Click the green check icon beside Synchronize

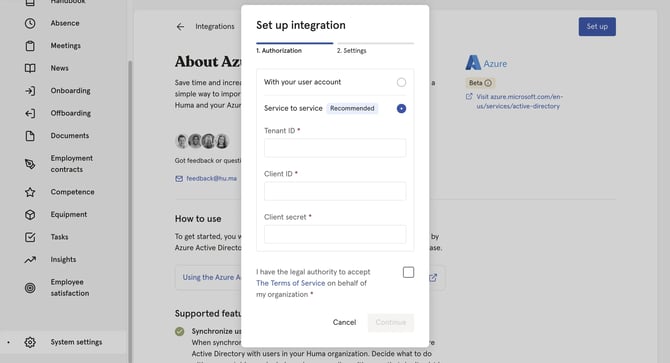pyautogui.click(x=179, y=331)
